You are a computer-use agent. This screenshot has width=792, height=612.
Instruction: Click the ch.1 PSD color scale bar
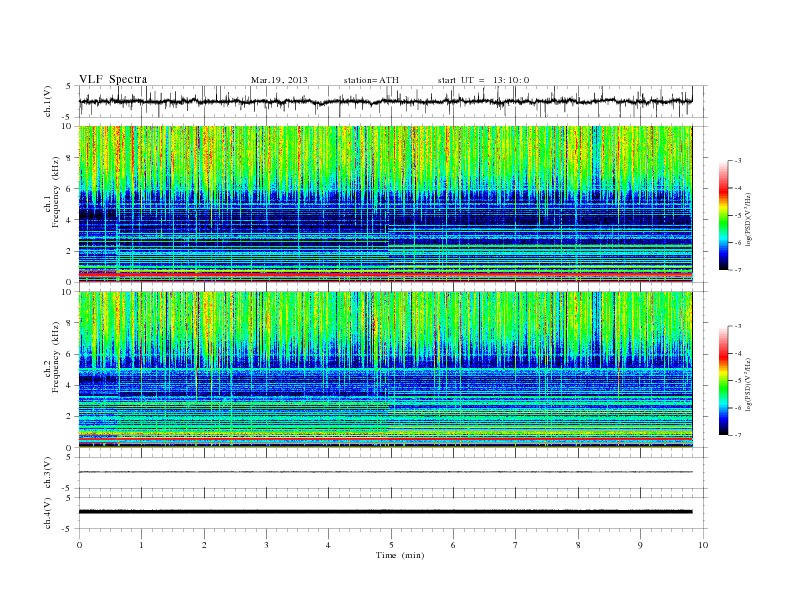(724, 215)
